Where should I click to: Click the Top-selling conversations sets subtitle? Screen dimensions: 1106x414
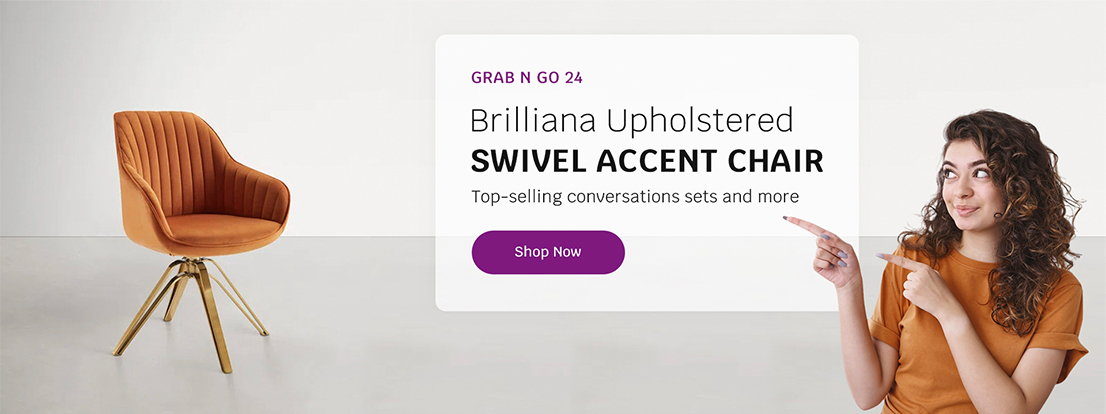[x=635, y=196]
